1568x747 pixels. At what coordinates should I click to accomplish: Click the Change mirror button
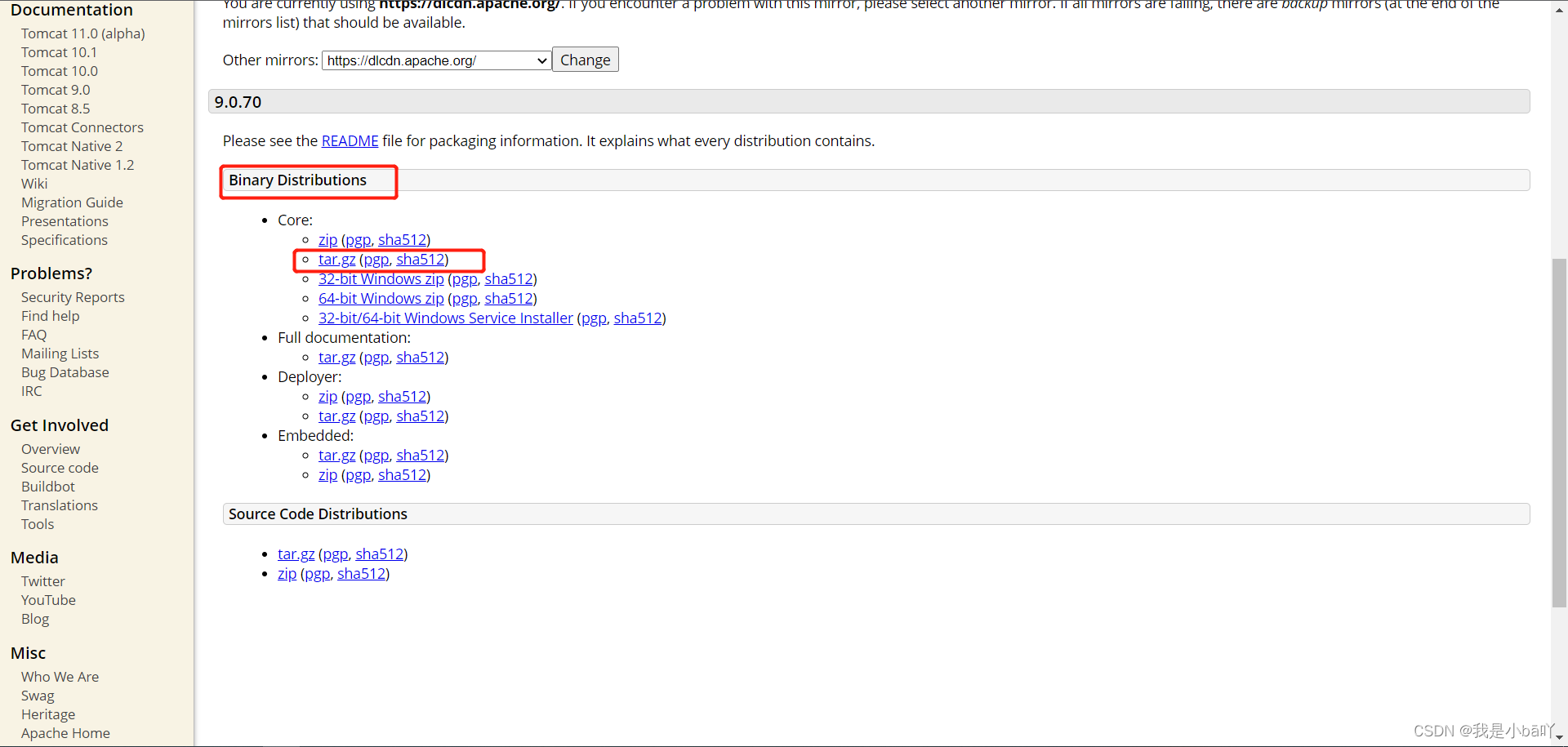[586, 60]
